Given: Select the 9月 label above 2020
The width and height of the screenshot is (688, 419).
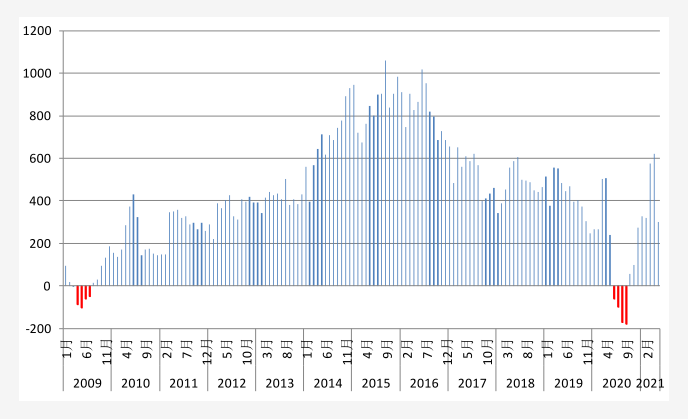Looking at the screenshot, I should pos(628,349).
